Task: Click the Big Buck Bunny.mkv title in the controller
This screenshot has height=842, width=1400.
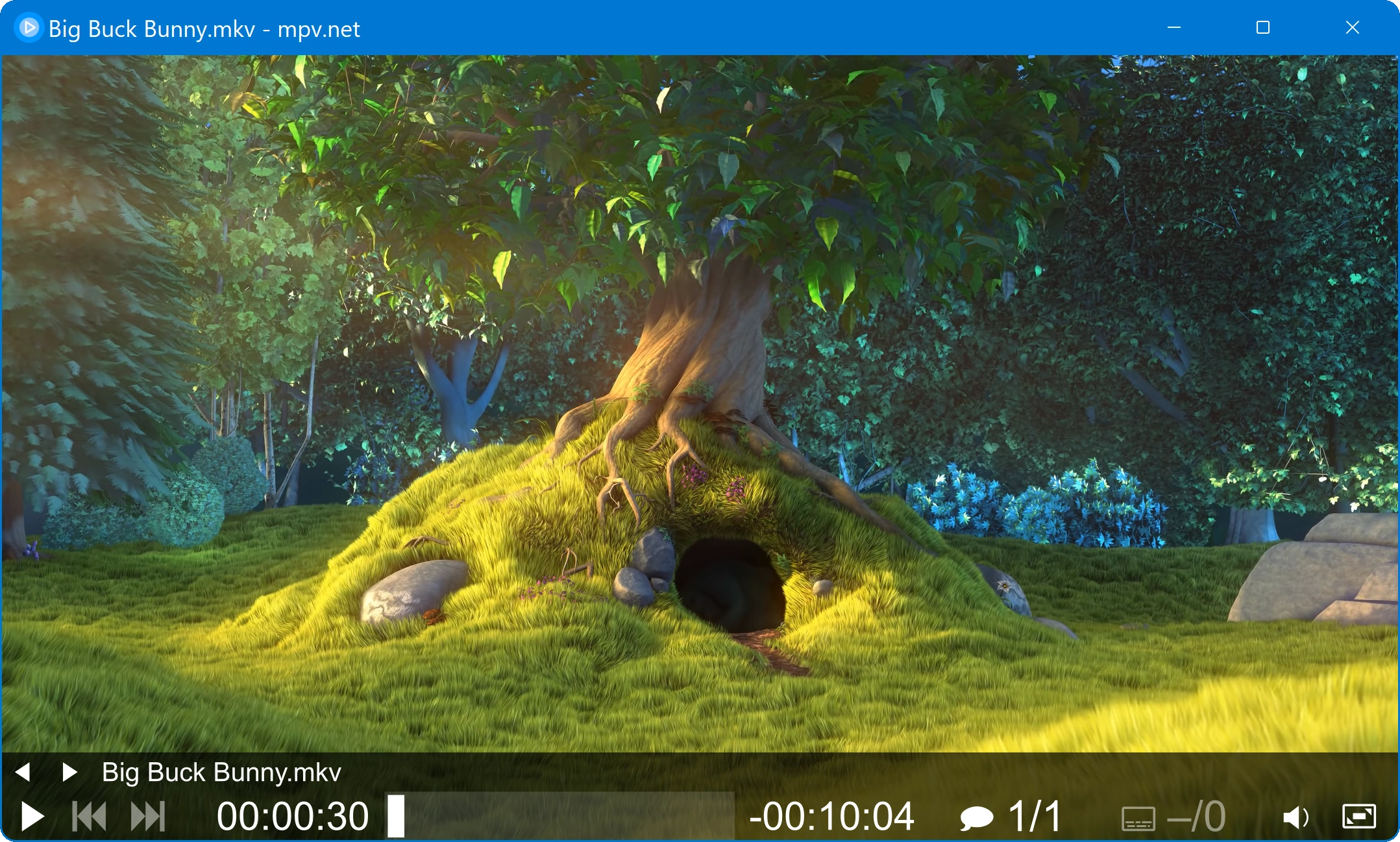Action: point(221,772)
